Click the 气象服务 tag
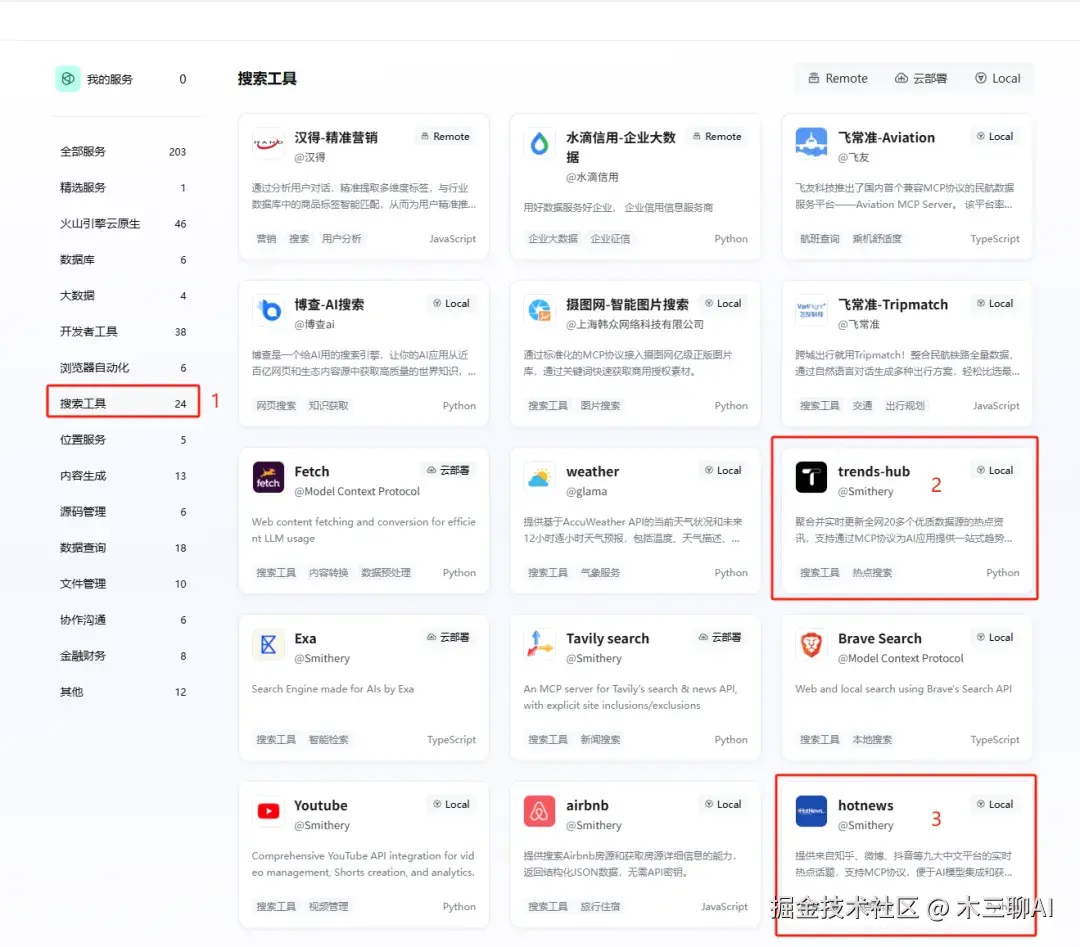The height and width of the screenshot is (947, 1080). click(600, 573)
